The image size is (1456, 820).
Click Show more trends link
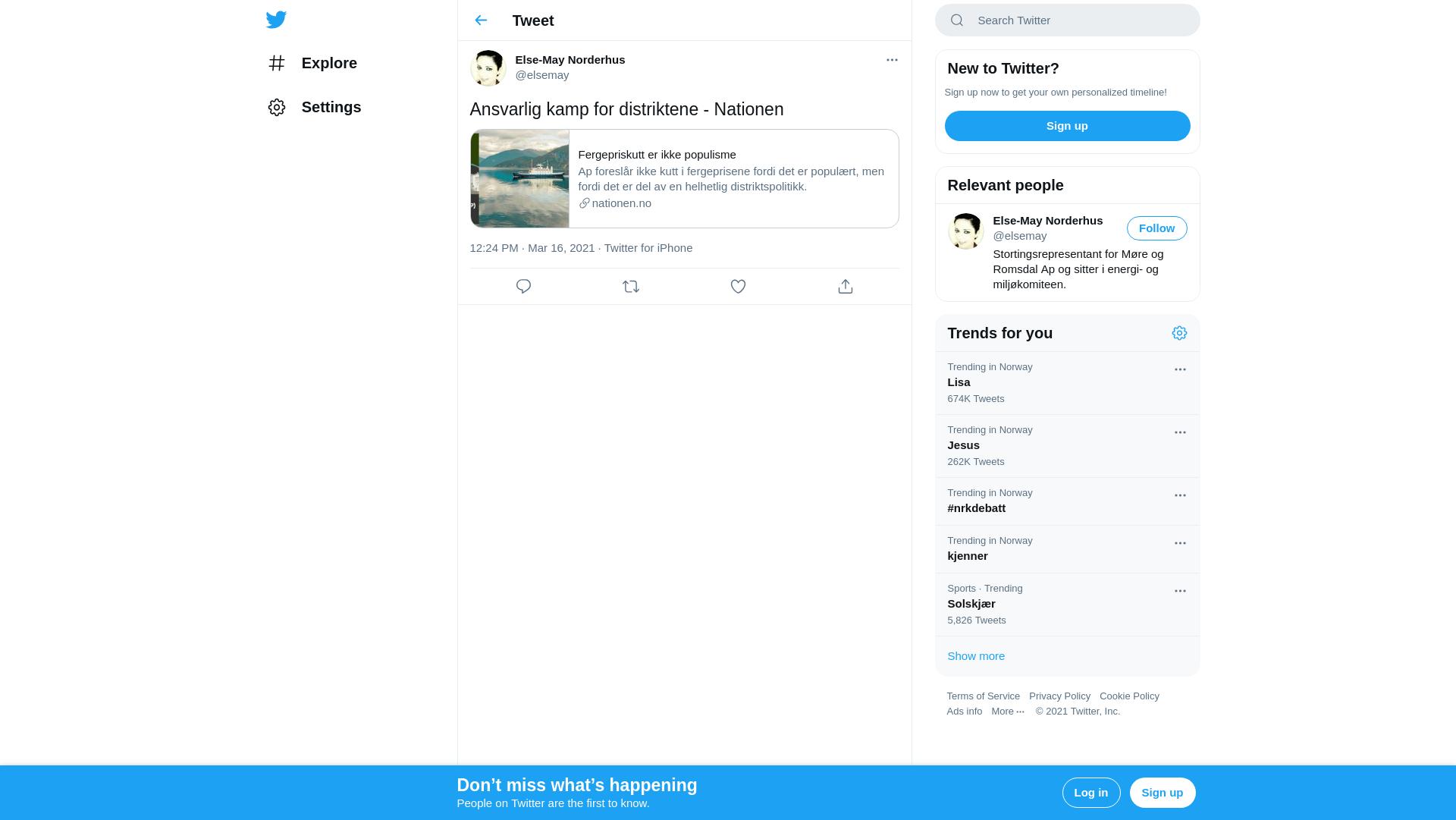pos(976,656)
